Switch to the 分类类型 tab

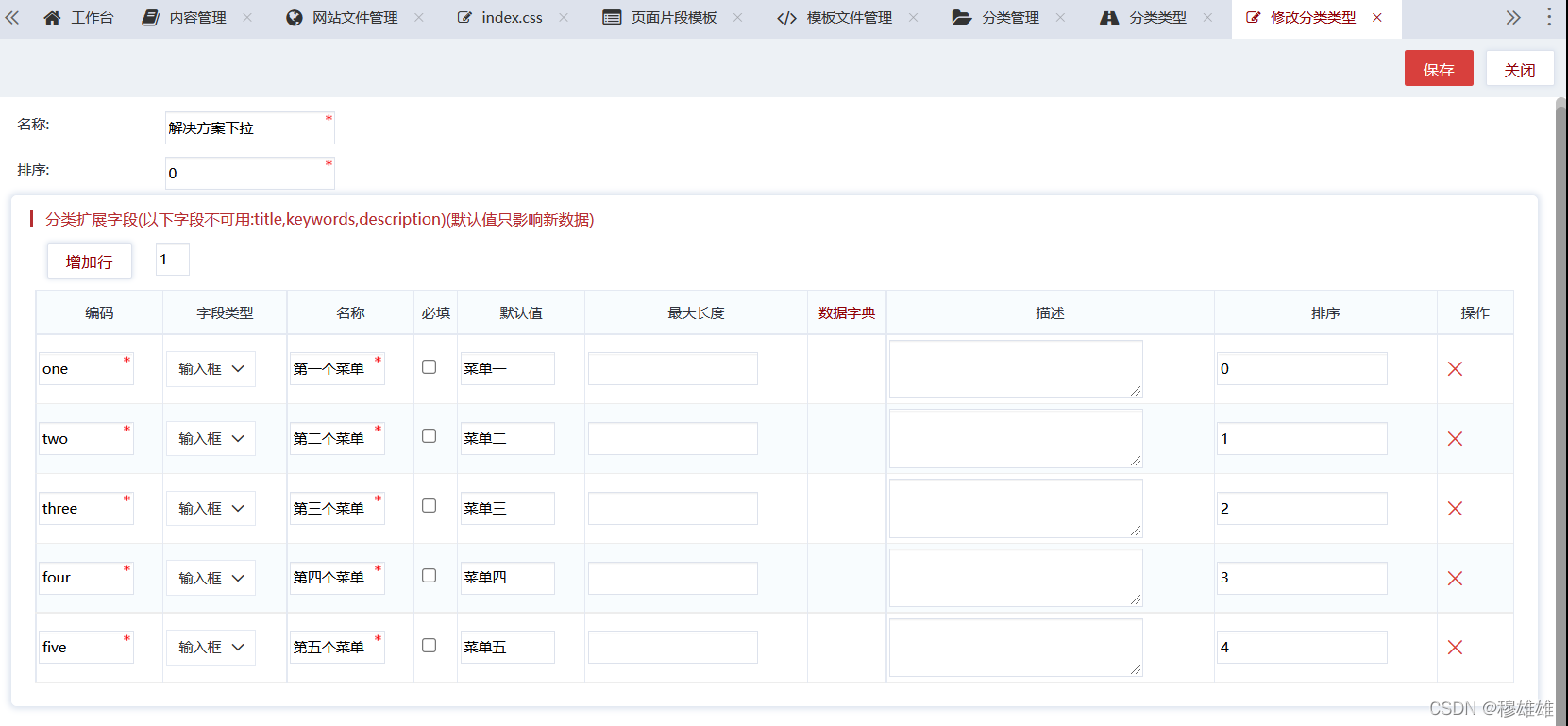coord(1143,18)
